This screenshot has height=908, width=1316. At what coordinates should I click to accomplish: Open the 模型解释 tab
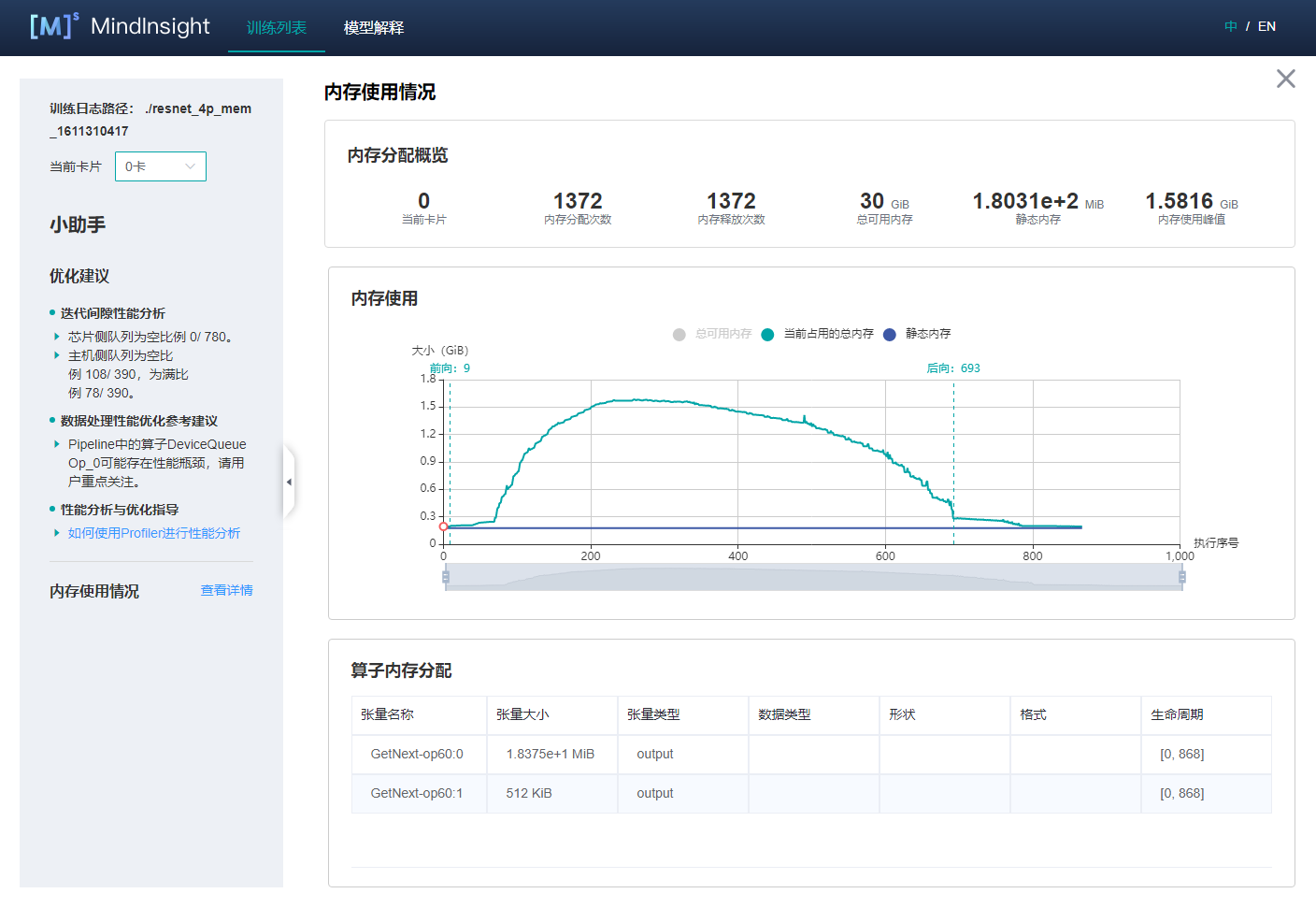click(x=373, y=28)
